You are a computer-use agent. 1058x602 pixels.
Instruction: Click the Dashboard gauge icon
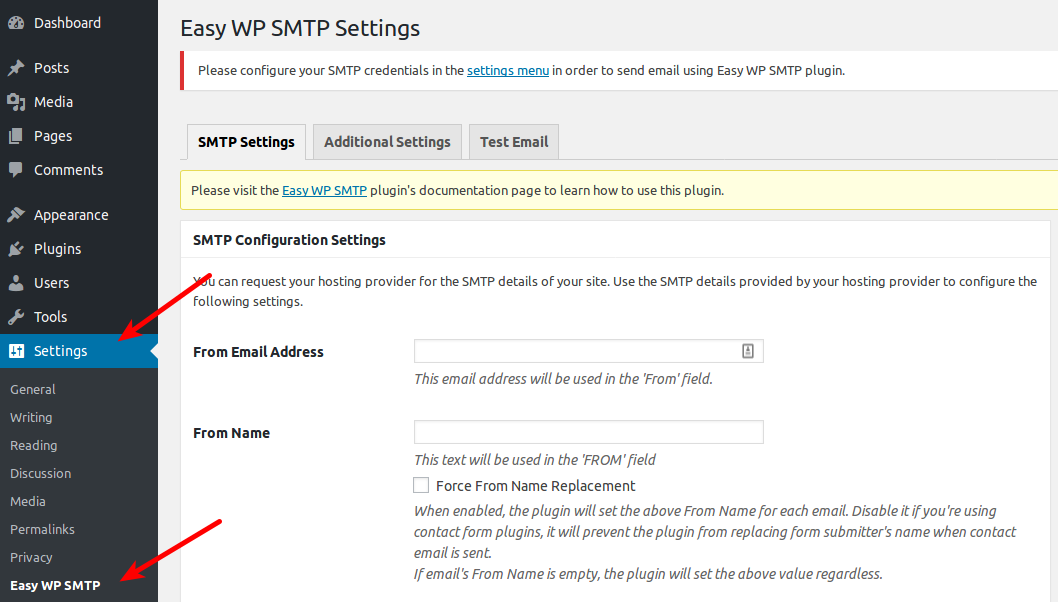[x=16, y=23]
